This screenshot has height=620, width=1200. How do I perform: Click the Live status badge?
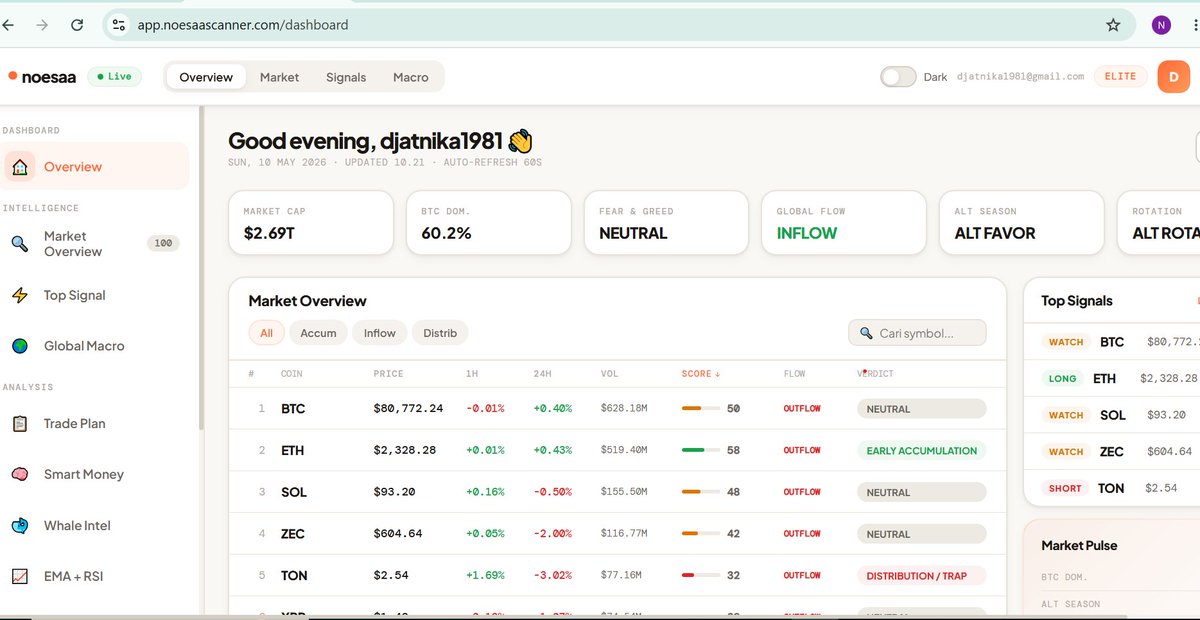[x=115, y=76]
